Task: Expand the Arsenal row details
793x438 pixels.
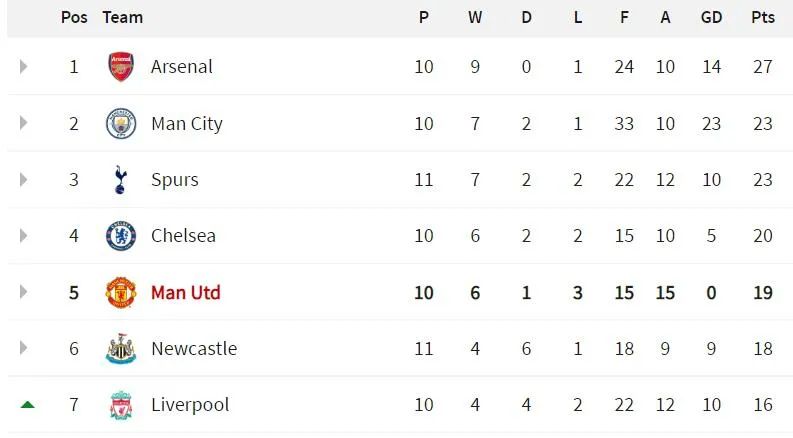Action: 23,66
